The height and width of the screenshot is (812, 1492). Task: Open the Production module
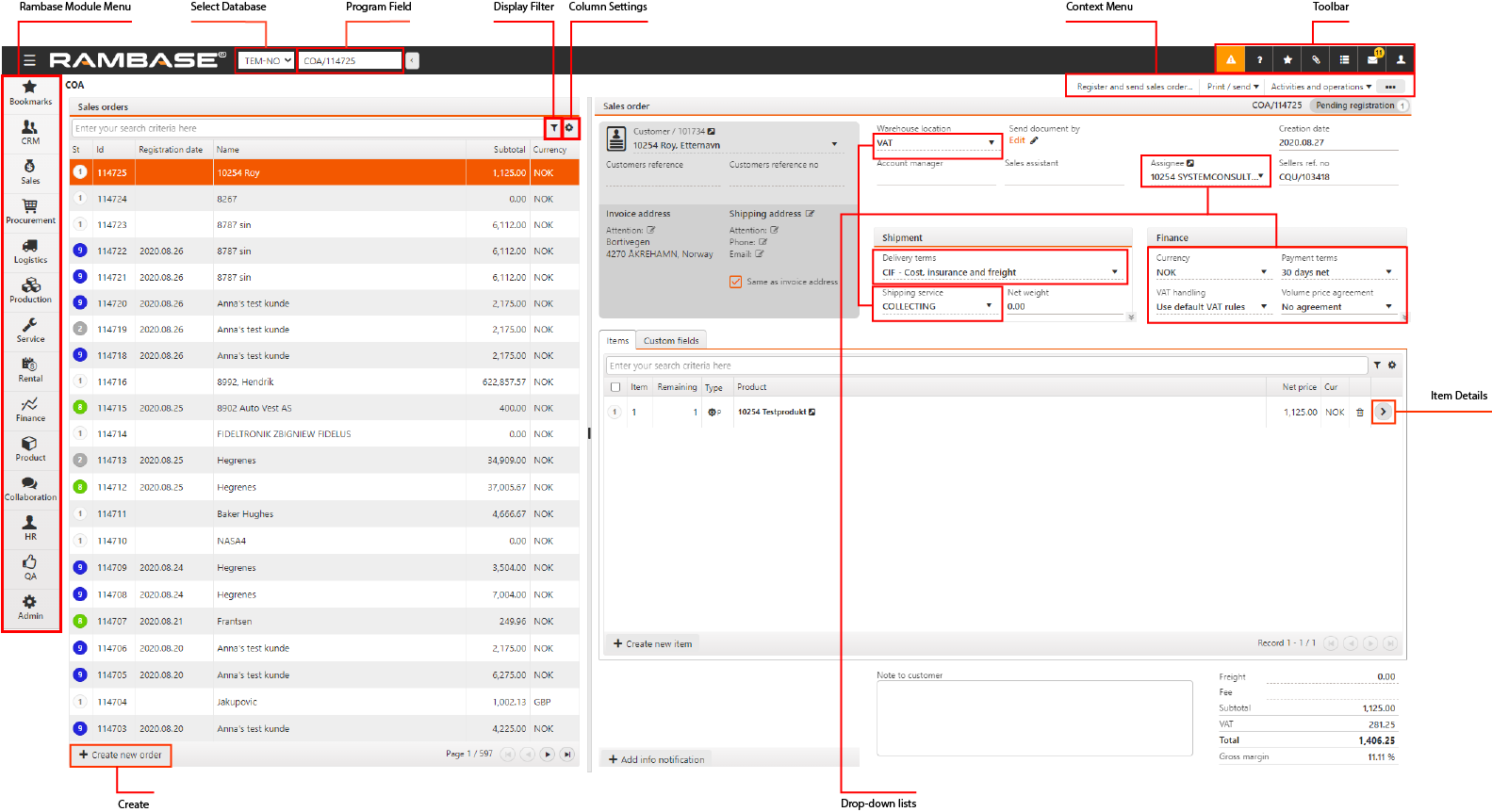(30, 290)
